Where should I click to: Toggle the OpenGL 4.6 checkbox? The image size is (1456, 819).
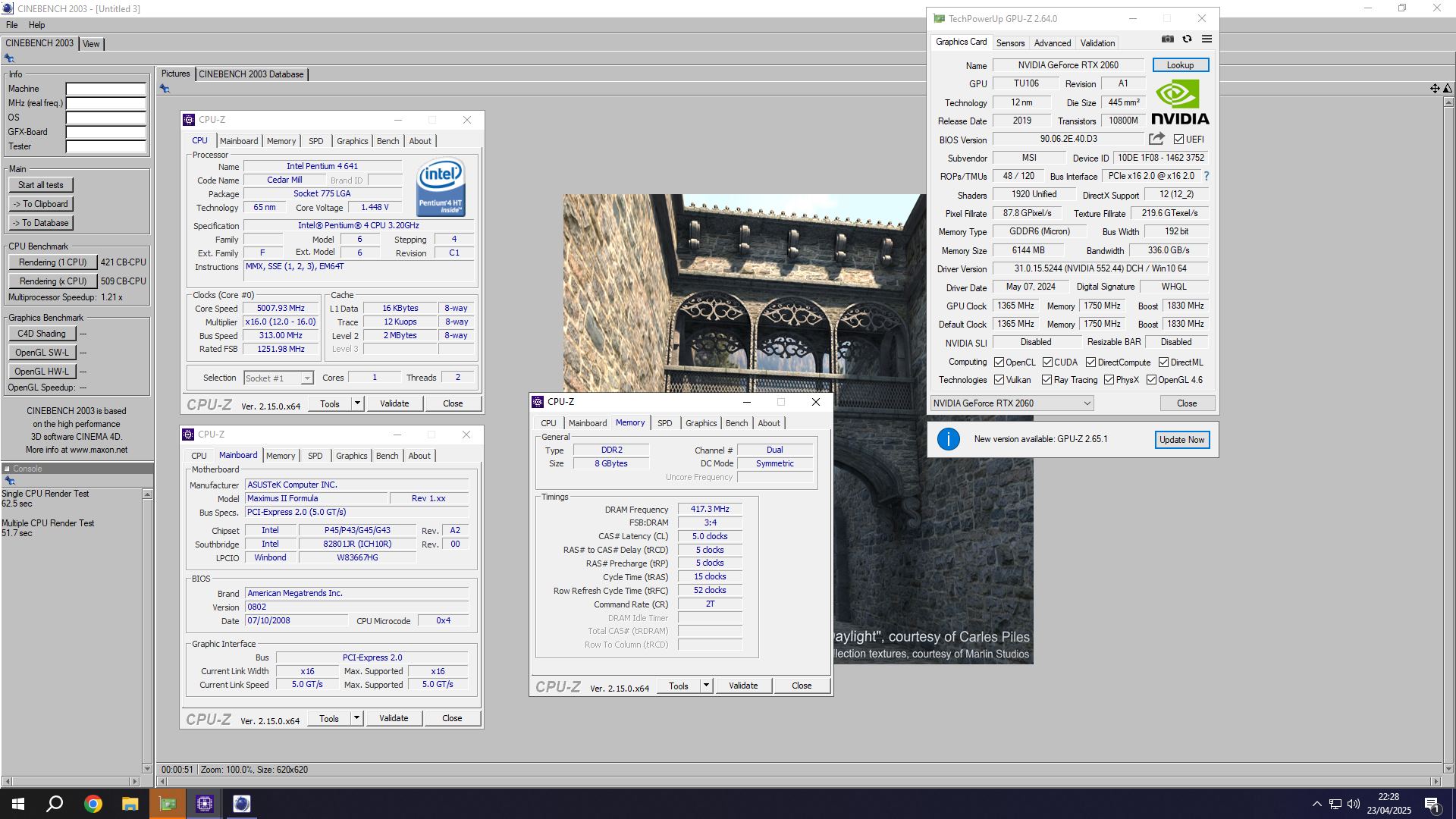tap(1151, 380)
